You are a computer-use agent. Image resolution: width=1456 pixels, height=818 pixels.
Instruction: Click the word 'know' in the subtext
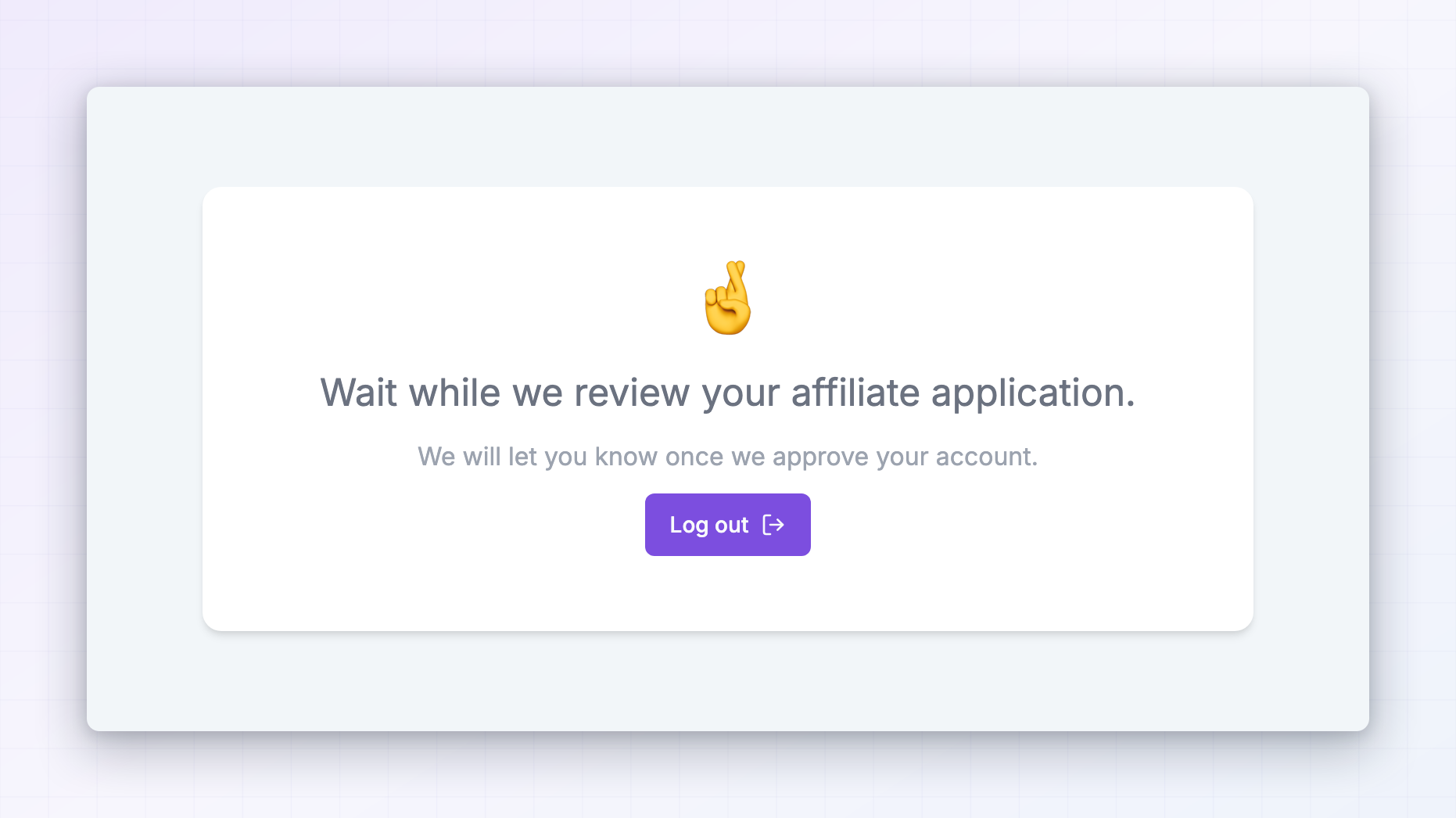click(626, 457)
